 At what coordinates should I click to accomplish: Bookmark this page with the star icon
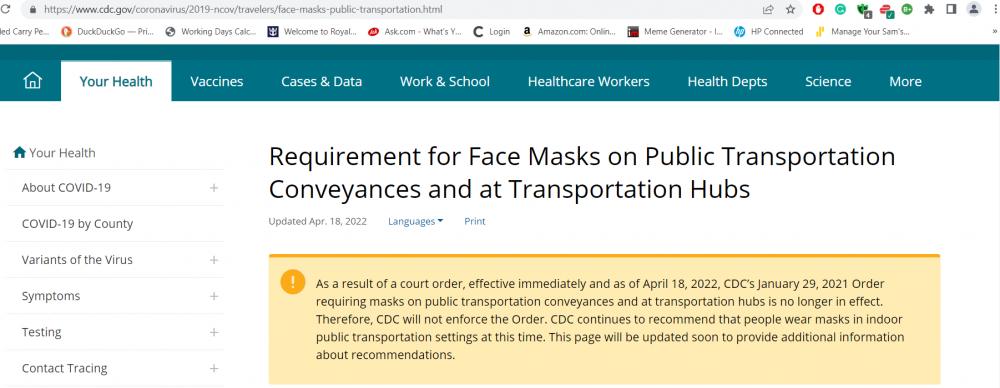(790, 10)
